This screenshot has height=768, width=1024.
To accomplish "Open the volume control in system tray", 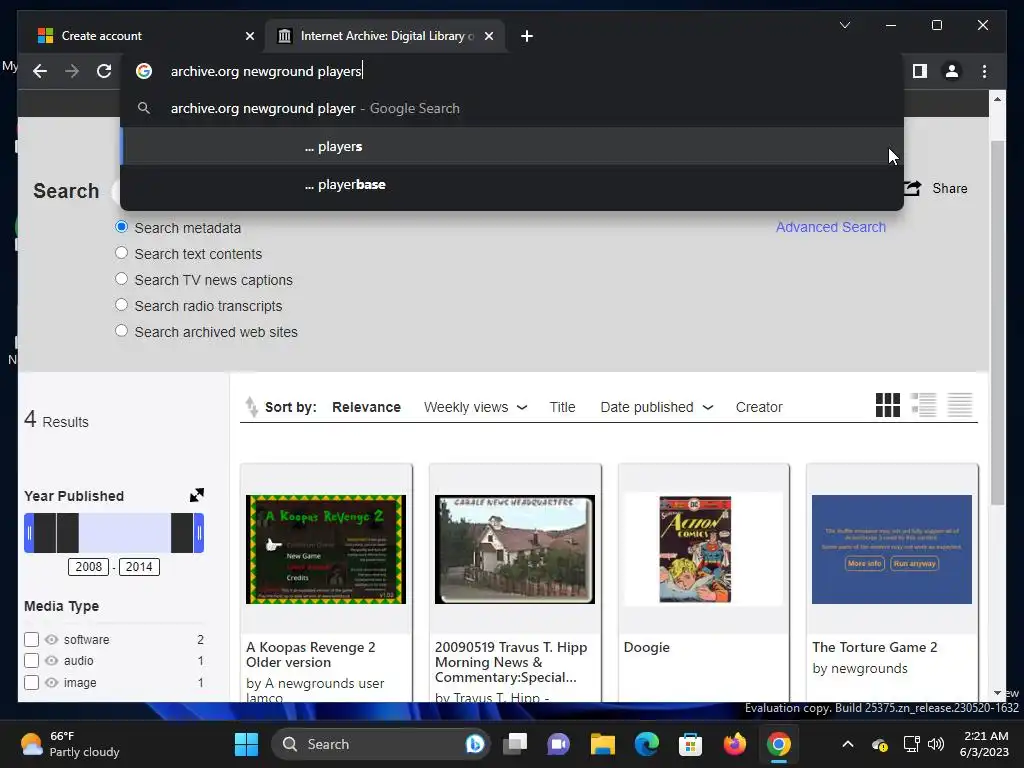I will [x=936, y=744].
